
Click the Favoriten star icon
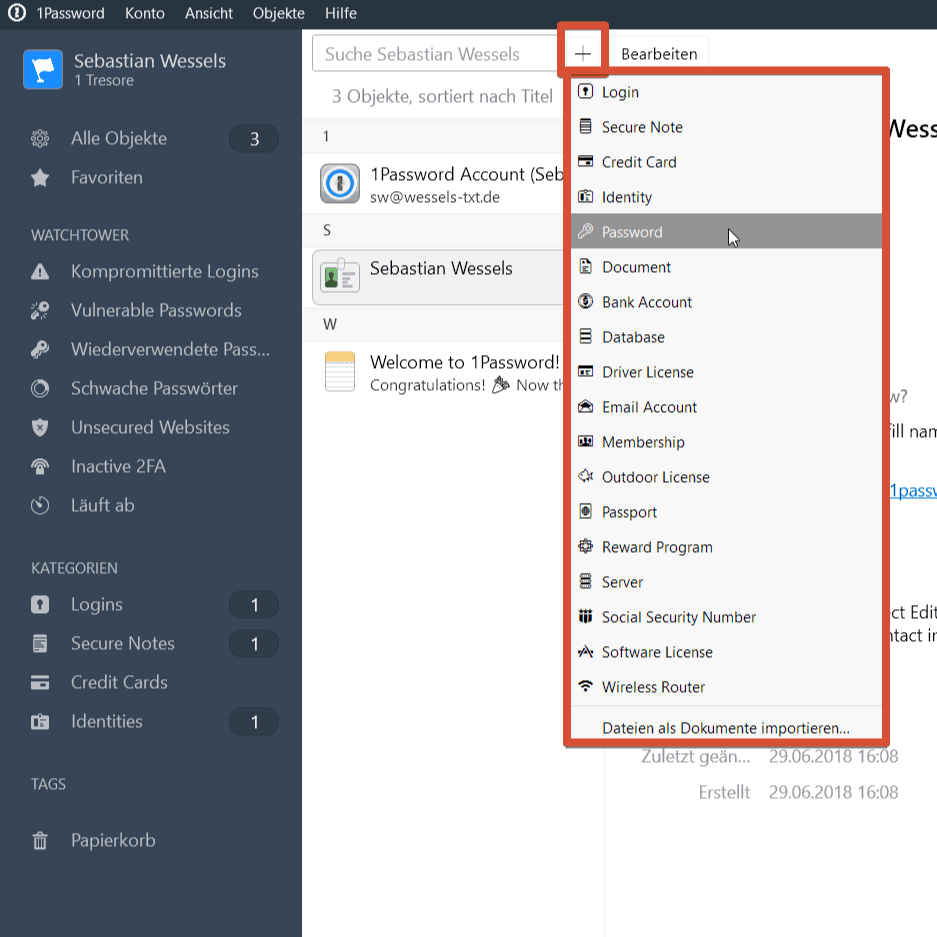point(40,177)
